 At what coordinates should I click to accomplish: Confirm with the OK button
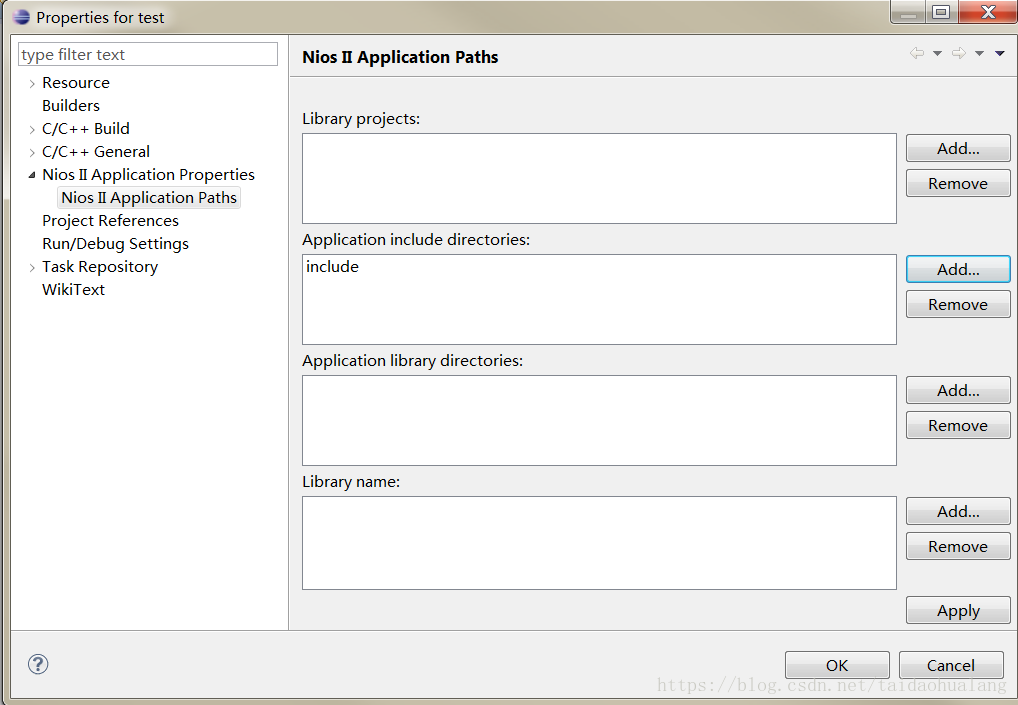837,665
